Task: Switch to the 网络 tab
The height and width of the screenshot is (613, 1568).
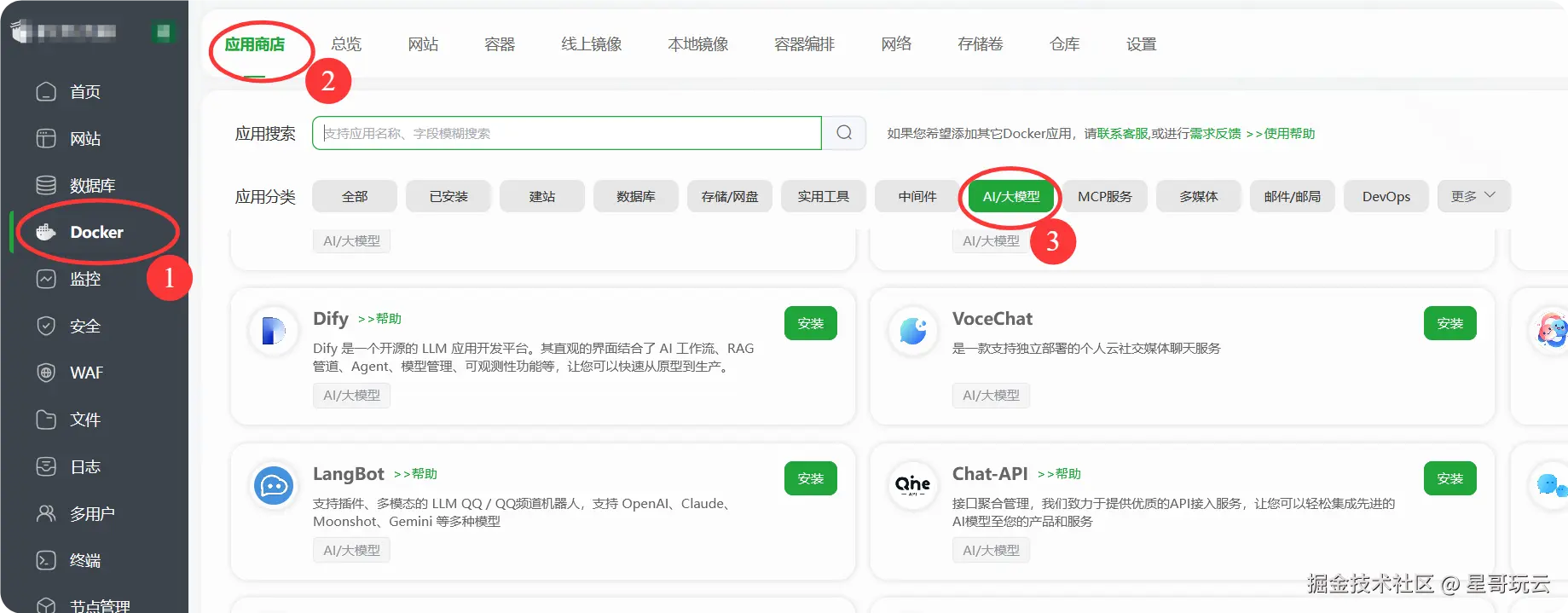Action: point(896,44)
